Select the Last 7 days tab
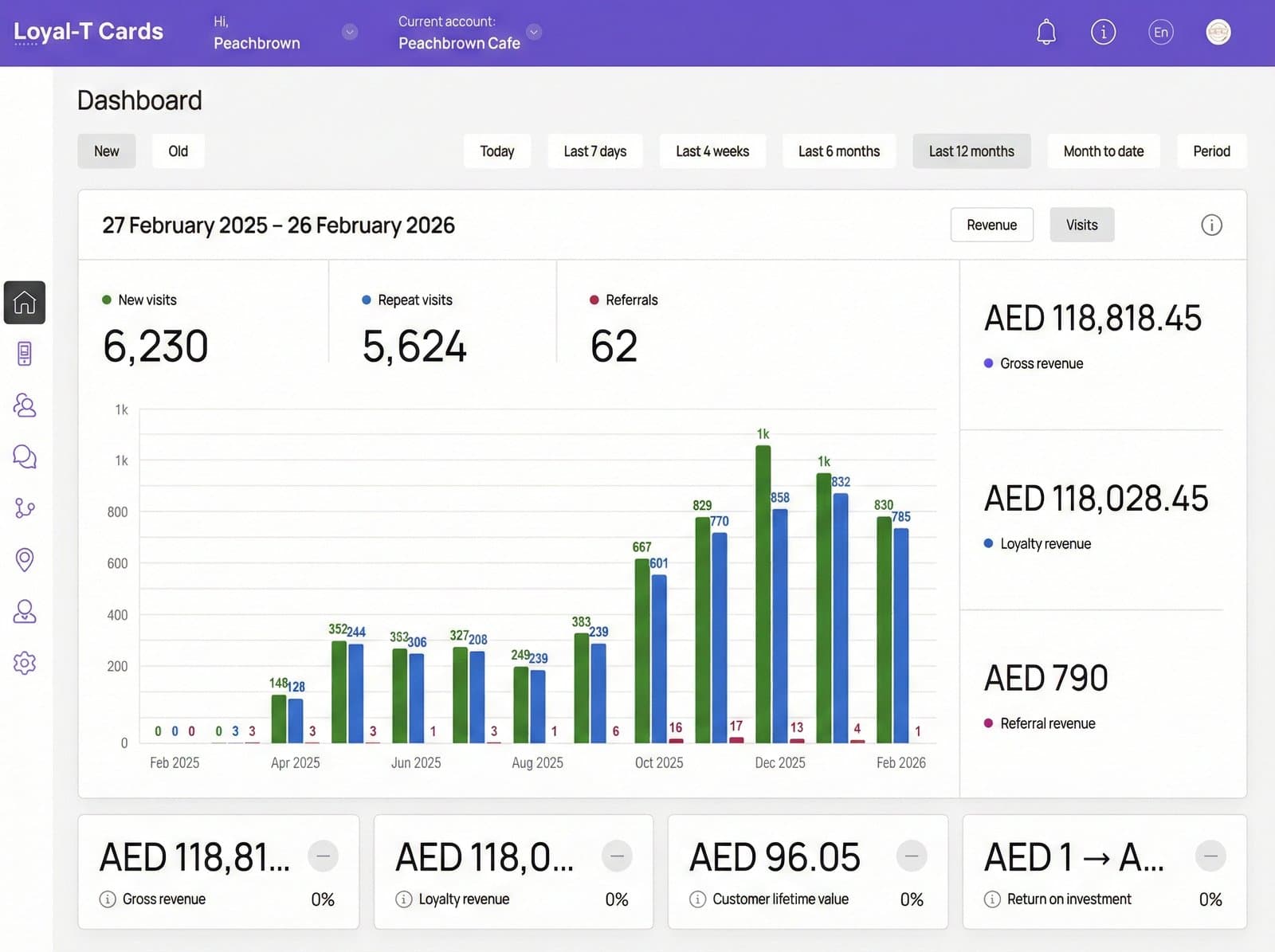 (595, 151)
